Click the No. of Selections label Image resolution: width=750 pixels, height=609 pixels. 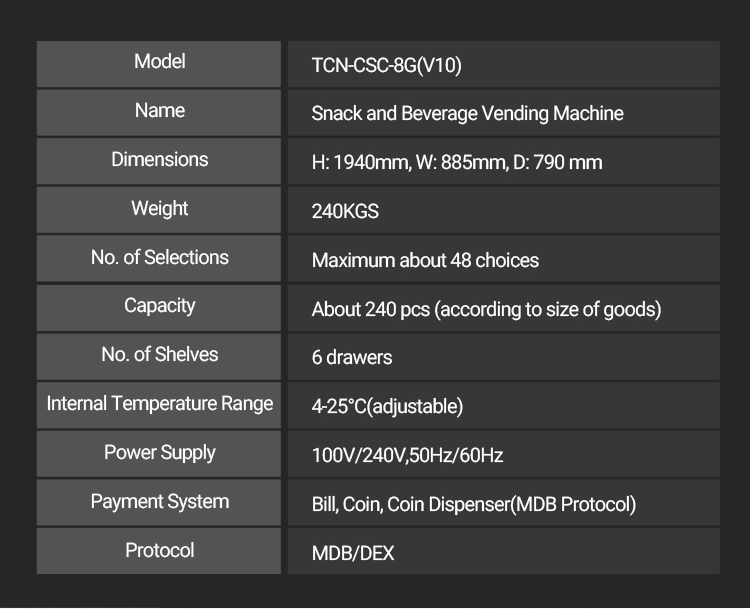tap(160, 258)
